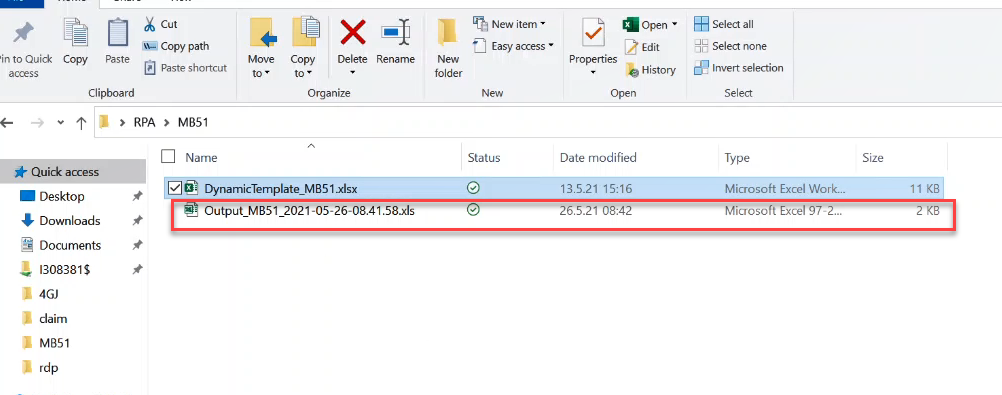Choose Paste shortcut
This screenshot has width=1002, height=395.
pyautogui.click(x=185, y=68)
